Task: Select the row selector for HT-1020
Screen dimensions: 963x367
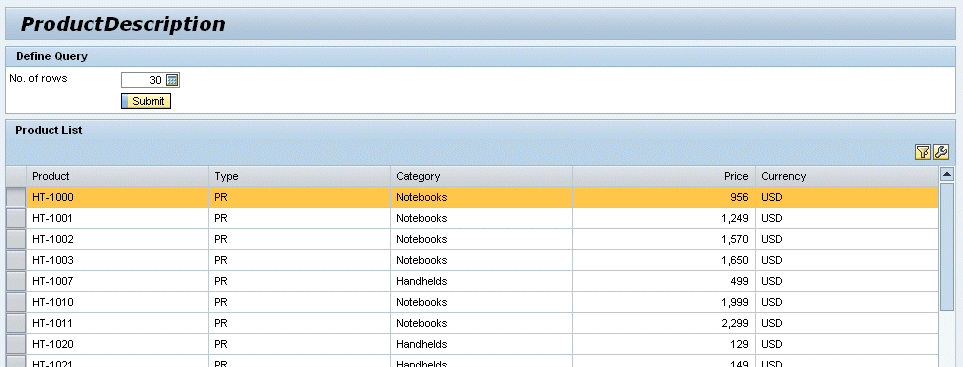Action: [16, 344]
